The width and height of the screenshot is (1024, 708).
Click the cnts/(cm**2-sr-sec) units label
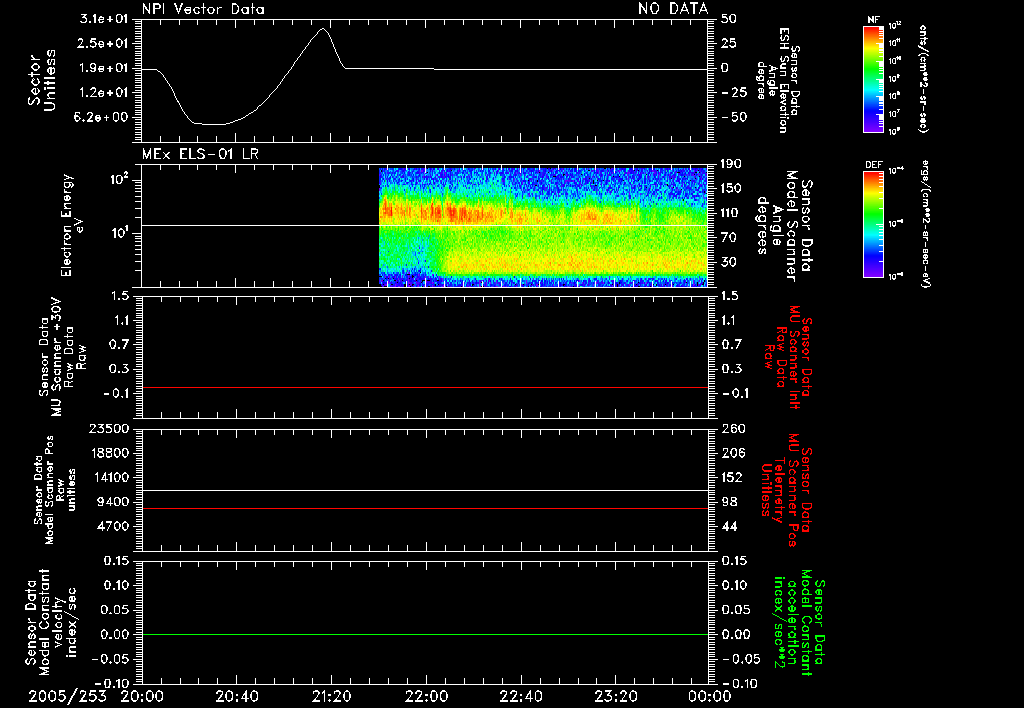pyautogui.click(x=923, y=78)
